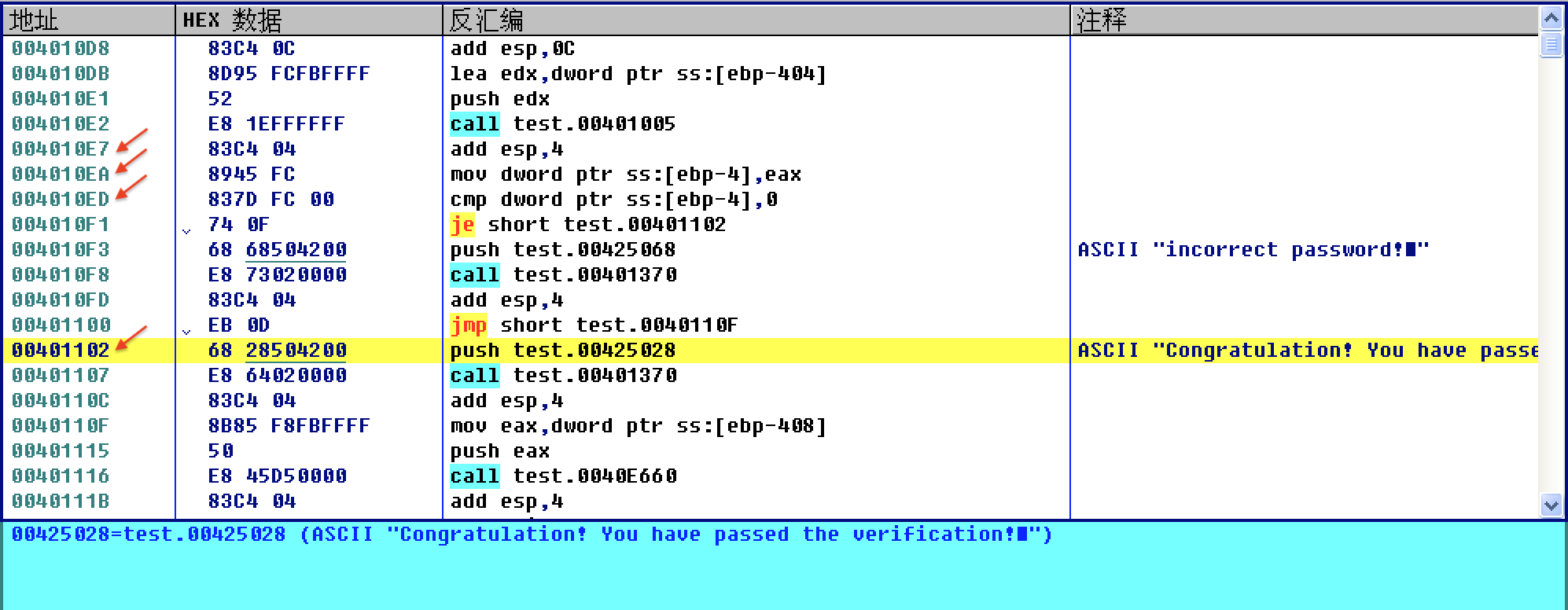1568x610 pixels.
Task: Select highlighted address 00401102
Action: coord(61,351)
